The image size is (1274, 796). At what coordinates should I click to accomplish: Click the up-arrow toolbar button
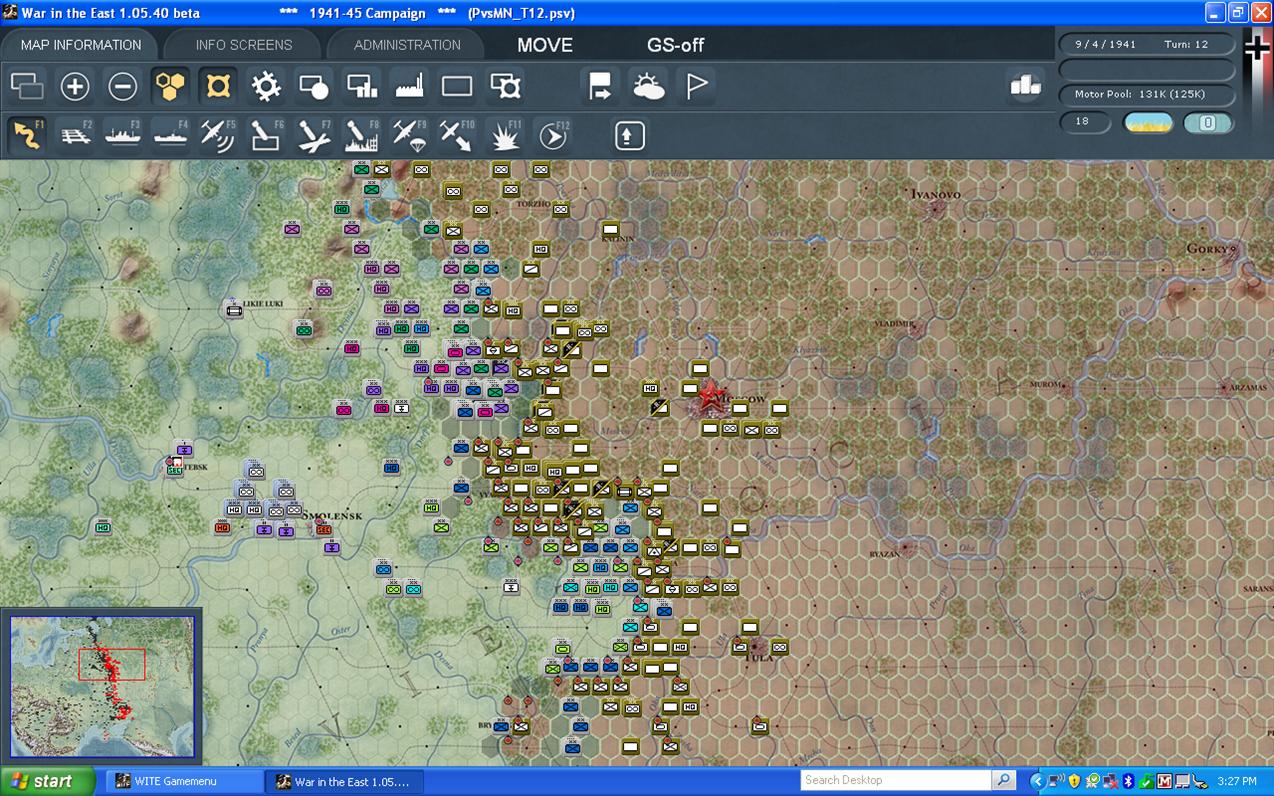click(x=629, y=135)
